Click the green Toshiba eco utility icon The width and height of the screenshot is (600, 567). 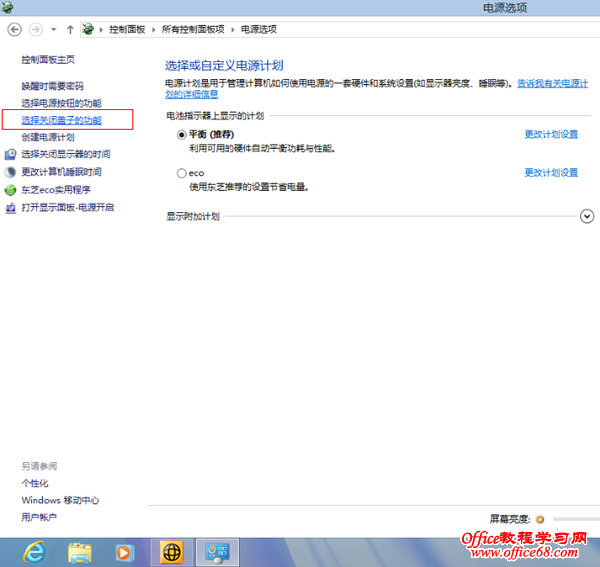(10, 190)
